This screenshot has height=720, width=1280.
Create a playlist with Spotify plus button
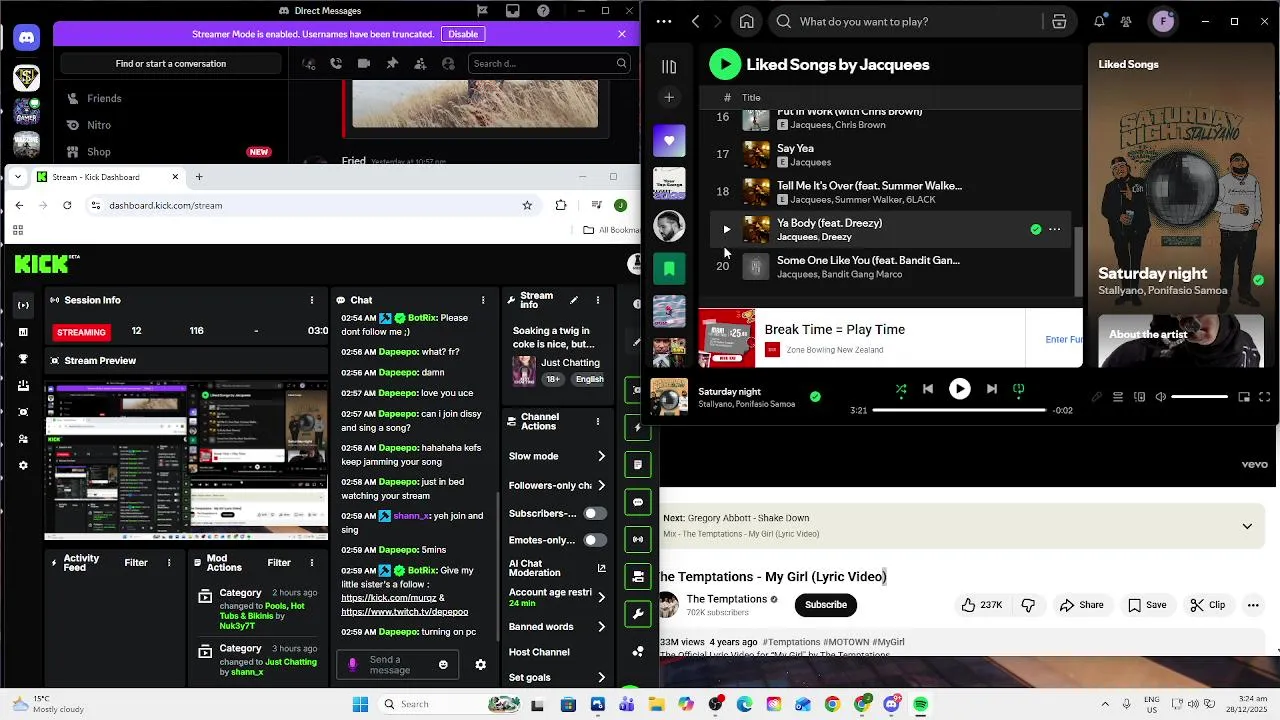click(669, 97)
